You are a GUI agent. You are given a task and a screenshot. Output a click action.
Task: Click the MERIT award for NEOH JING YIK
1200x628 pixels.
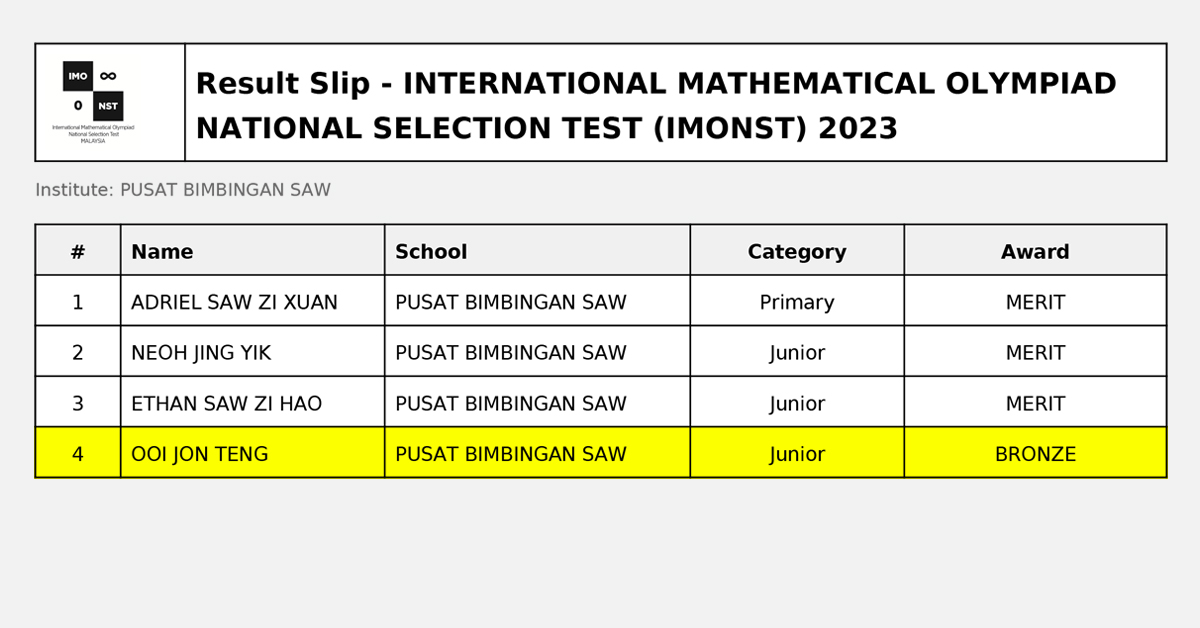pos(1035,352)
